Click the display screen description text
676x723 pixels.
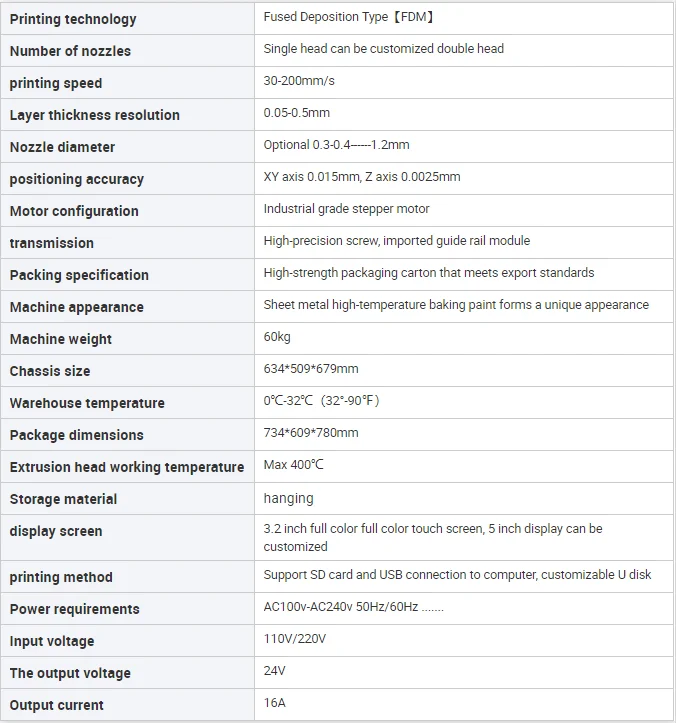[433, 537]
